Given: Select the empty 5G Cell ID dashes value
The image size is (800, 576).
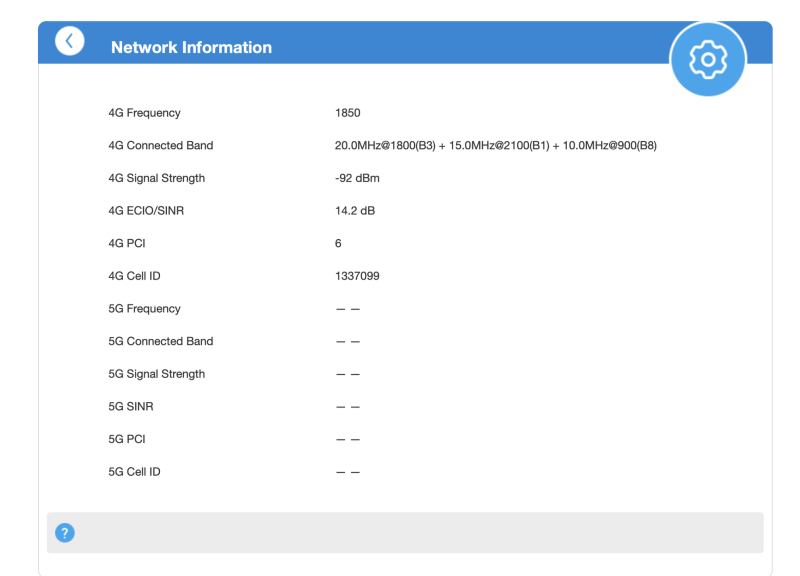Looking at the screenshot, I should [x=348, y=472].
